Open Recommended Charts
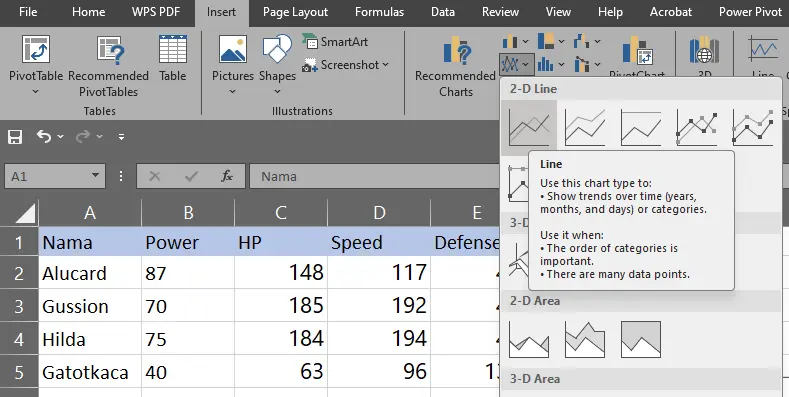Image resolution: width=789 pixels, height=397 pixels. point(455,65)
